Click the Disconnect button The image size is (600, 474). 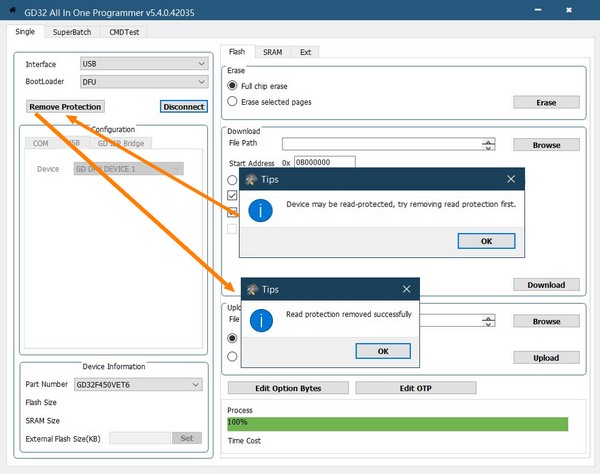click(x=184, y=107)
